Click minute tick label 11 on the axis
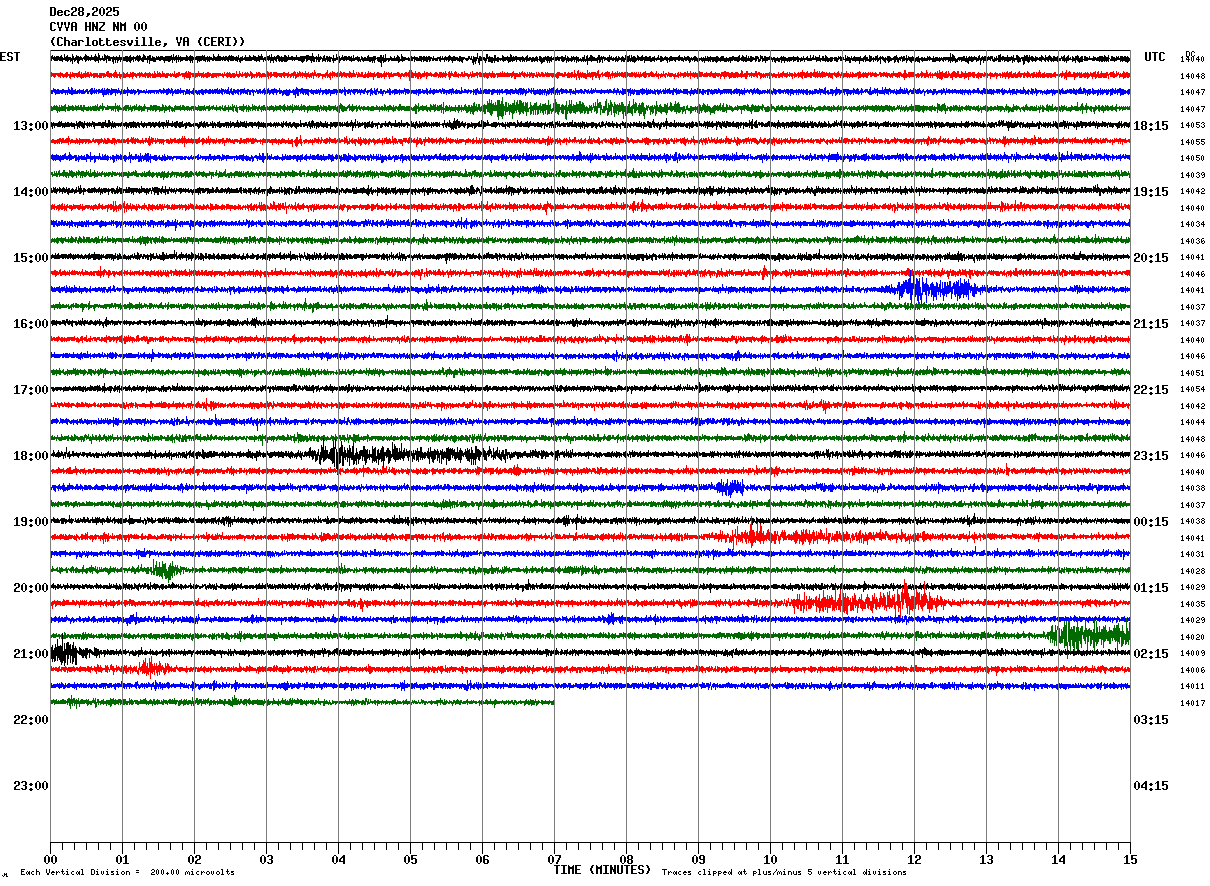Viewport: 1210px width, 886px height. coord(842,860)
